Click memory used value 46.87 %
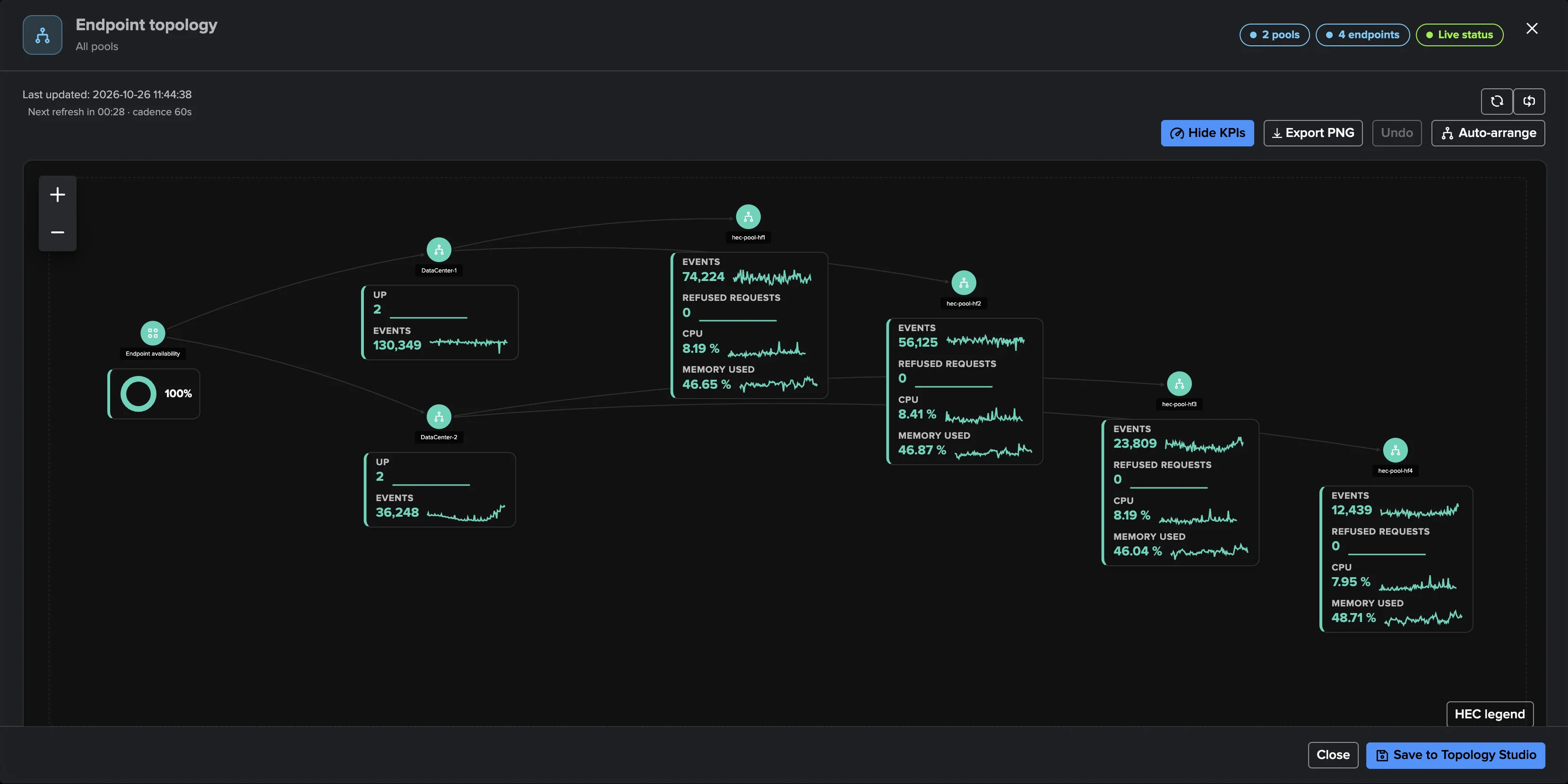Screen dimensions: 1568x784 tap(922, 450)
